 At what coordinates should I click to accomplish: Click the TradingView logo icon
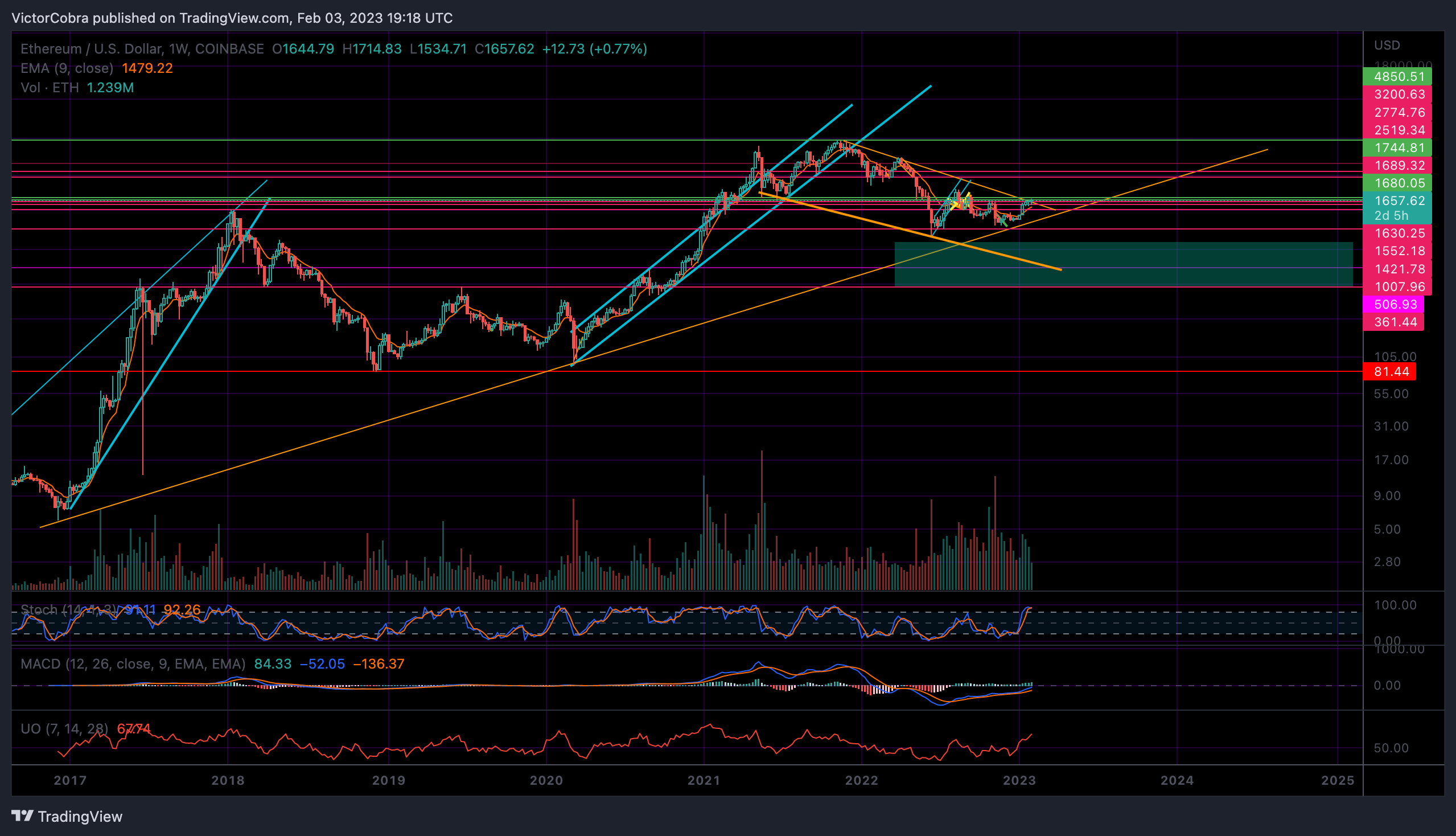(x=22, y=816)
